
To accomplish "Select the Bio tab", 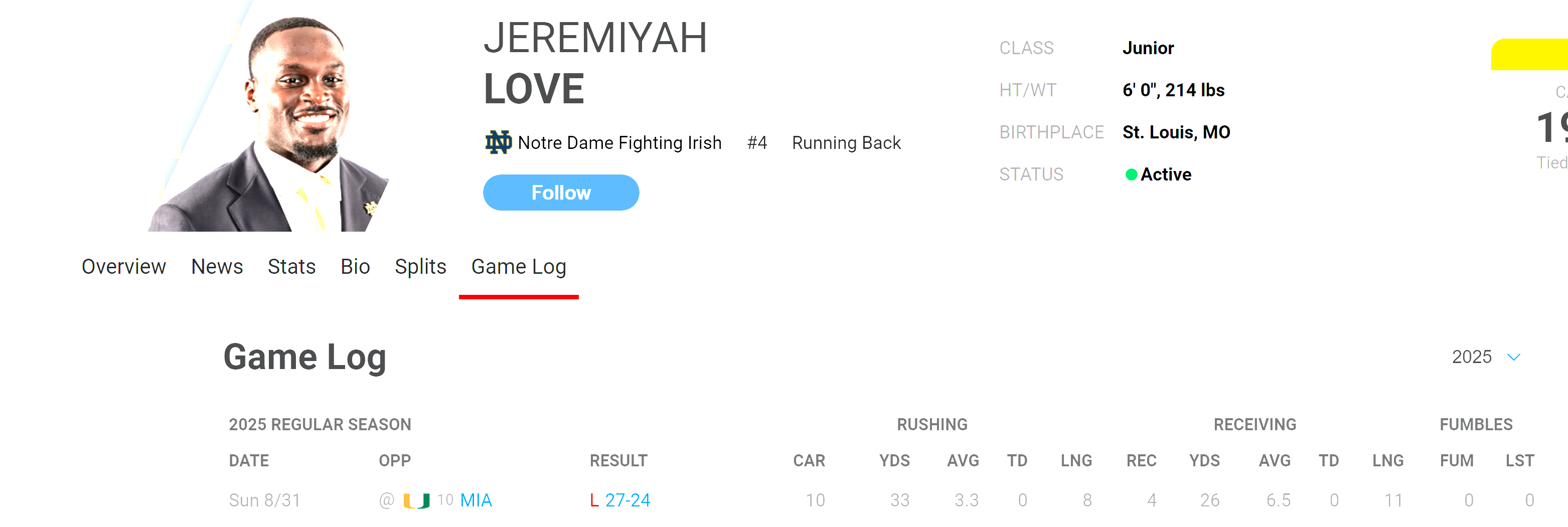I will (355, 267).
